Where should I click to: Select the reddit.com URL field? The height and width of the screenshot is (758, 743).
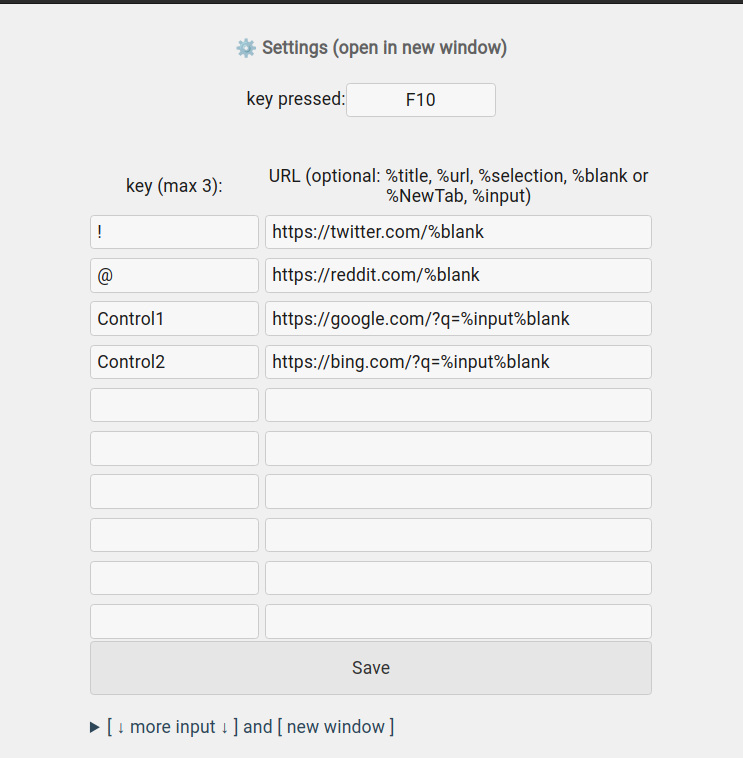tap(458, 275)
